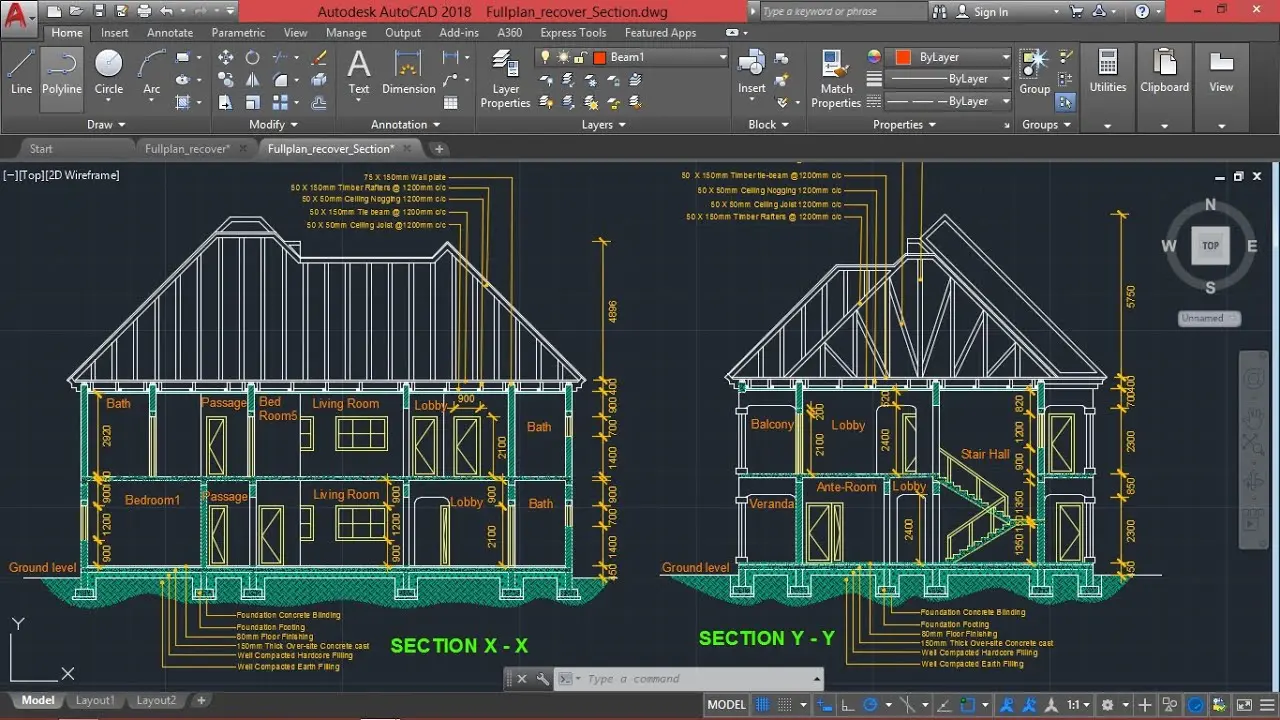Choose the Circle tool
The height and width of the screenshot is (720, 1280).
pyautogui.click(x=109, y=73)
